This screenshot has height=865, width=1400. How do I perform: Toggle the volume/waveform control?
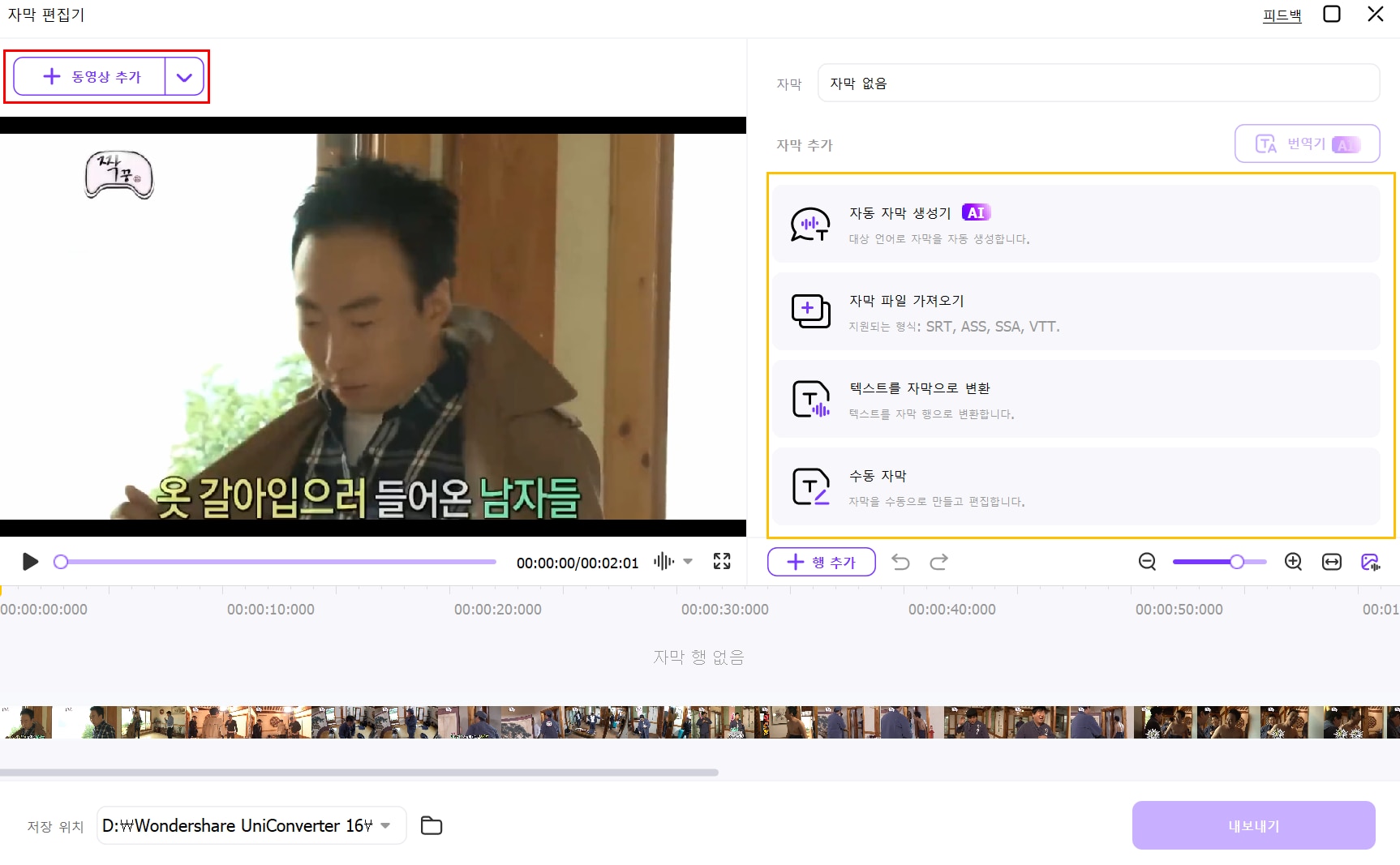(x=663, y=561)
